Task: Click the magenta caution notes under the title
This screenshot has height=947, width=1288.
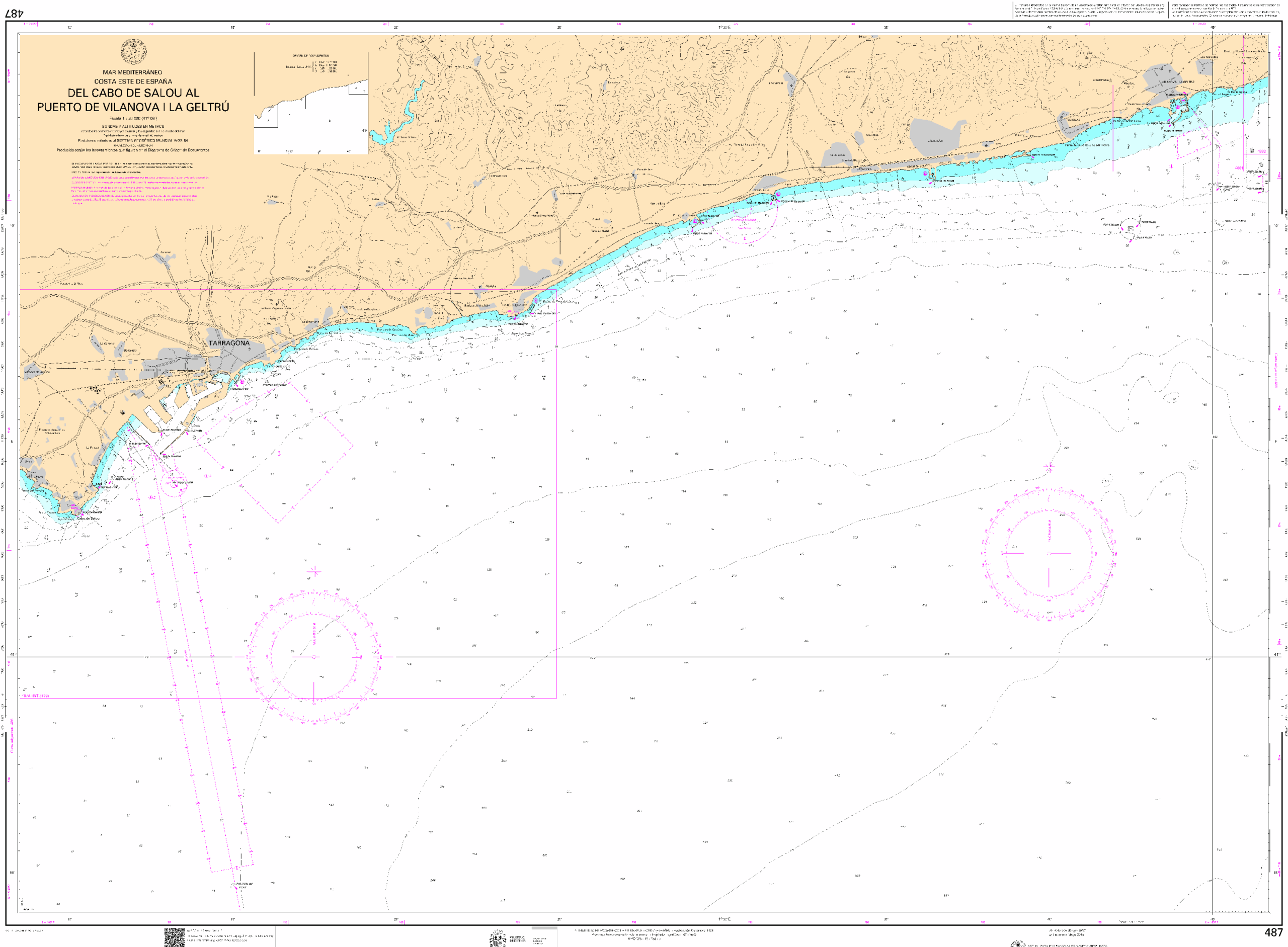Action: 138,189
